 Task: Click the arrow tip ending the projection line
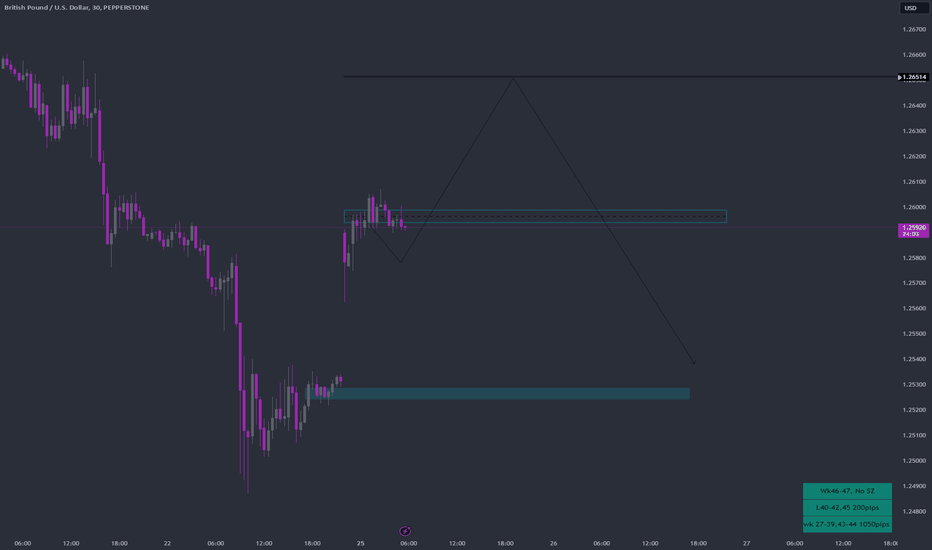point(694,362)
